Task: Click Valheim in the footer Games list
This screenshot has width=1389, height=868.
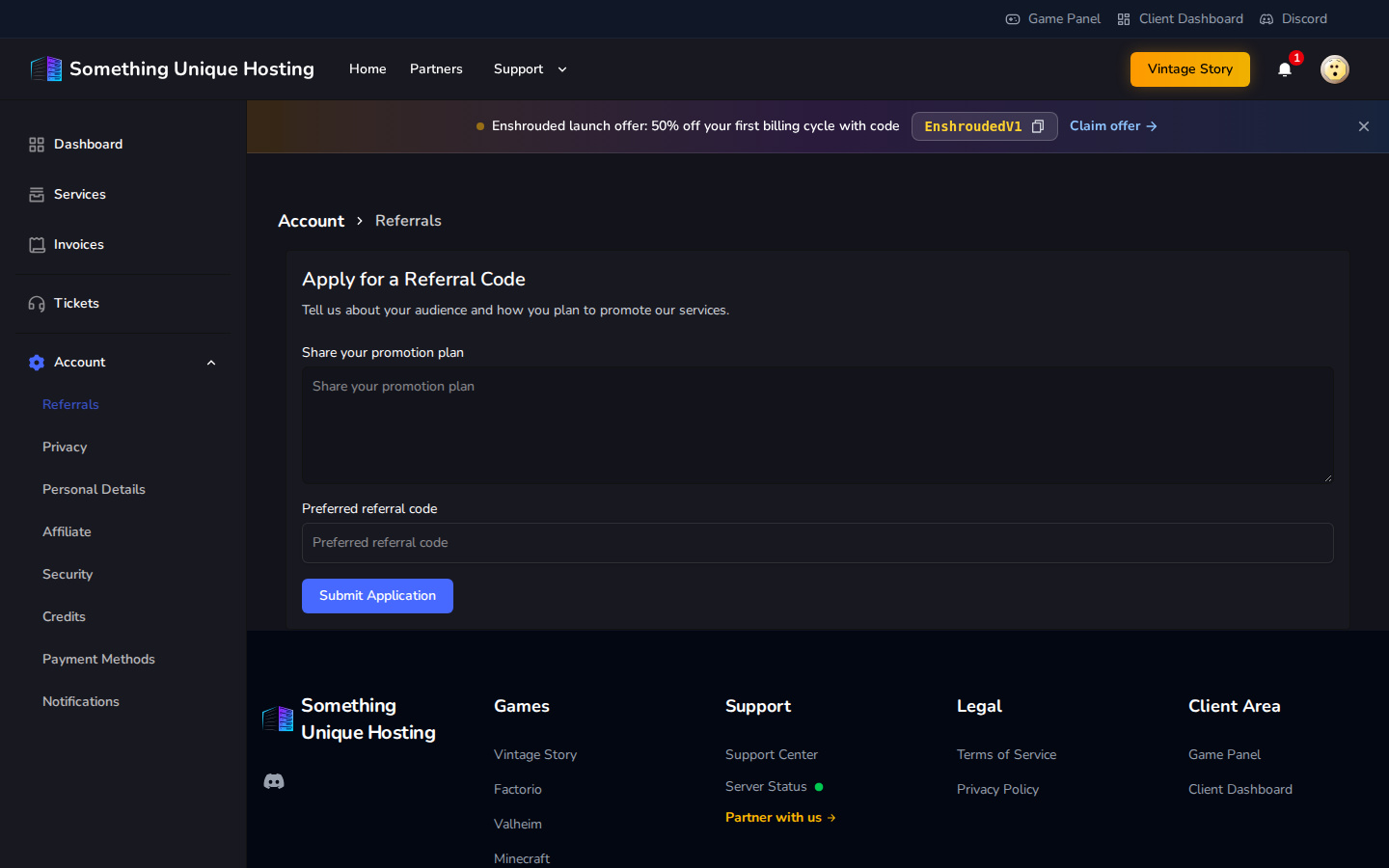Action: click(x=518, y=825)
